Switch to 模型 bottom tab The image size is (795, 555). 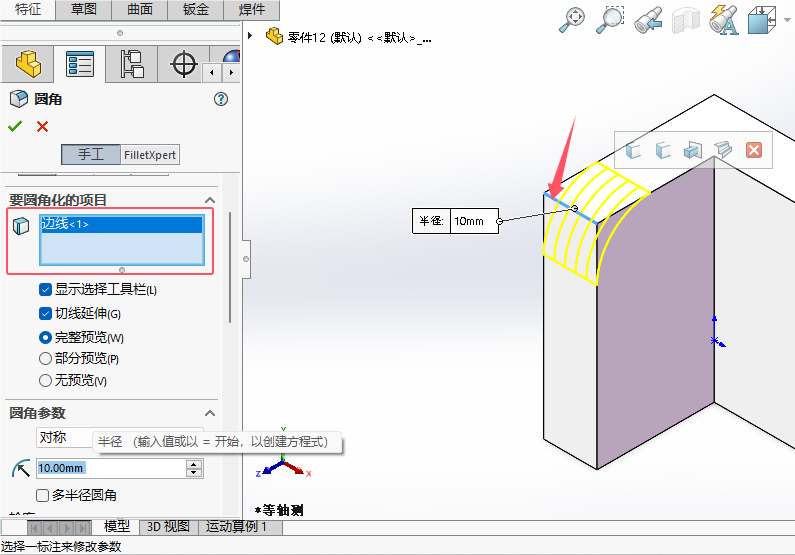coord(117,527)
